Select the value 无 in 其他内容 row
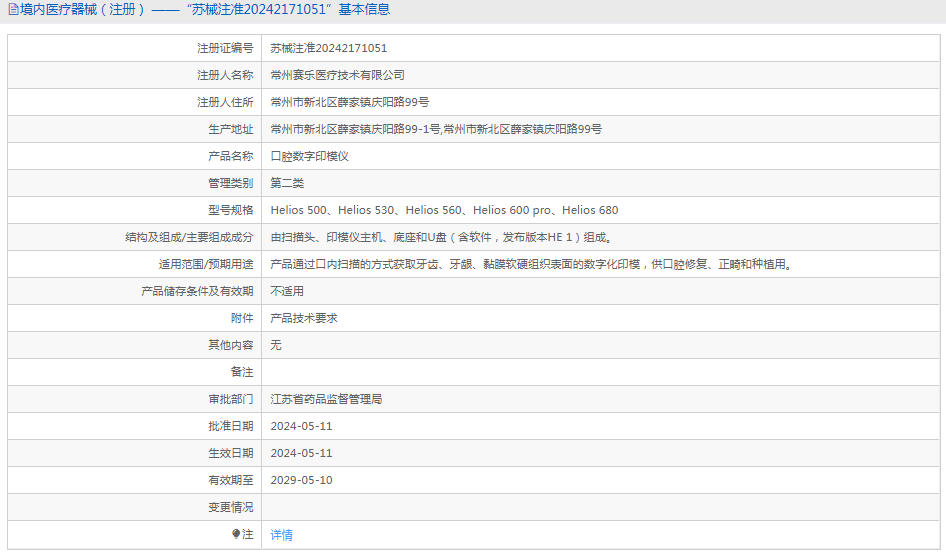This screenshot has height=556, width=946. point(276,346)
